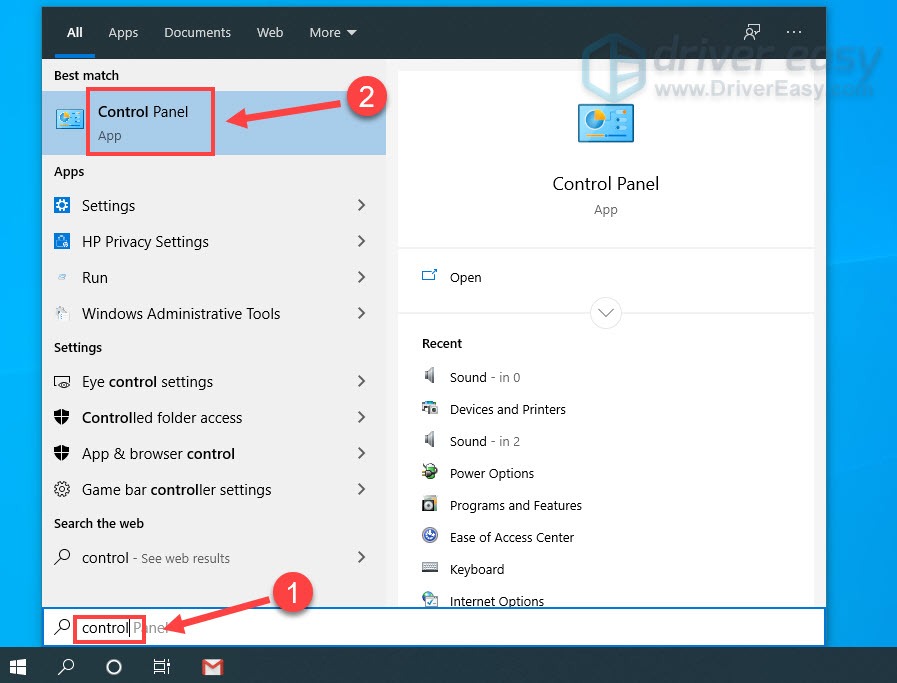
Task: Open the three-dot options menu
Action: (794, 32)
